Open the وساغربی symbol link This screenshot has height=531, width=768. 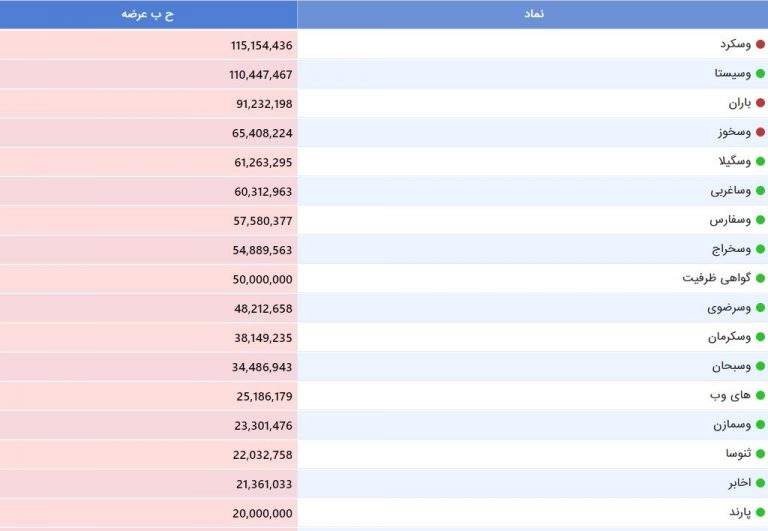click(x=730, y=191)
